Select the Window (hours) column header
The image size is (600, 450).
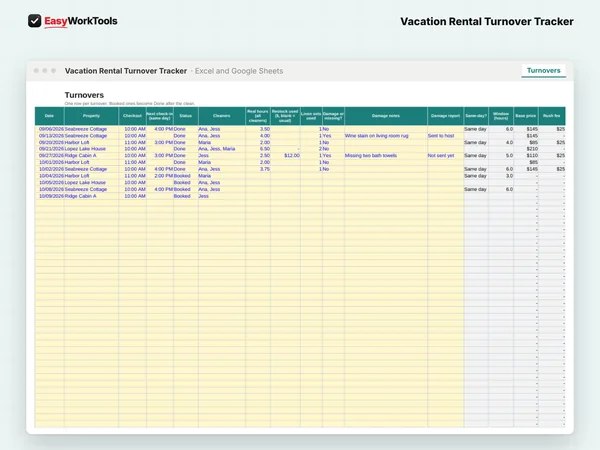[x=501, y=116]
